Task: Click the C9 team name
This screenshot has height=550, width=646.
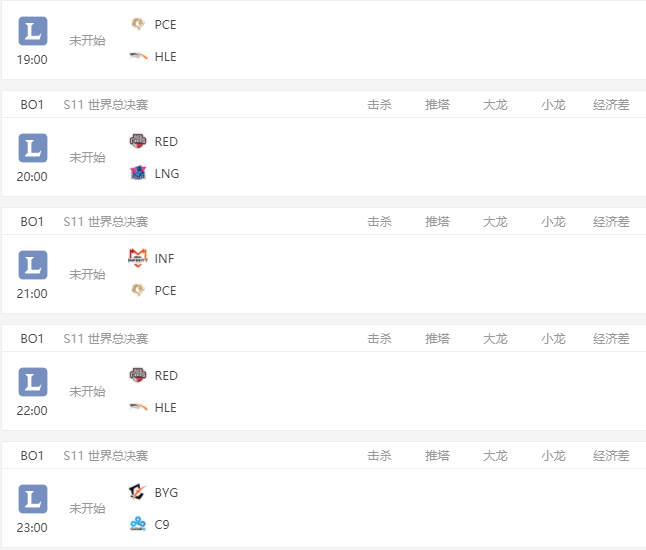Action: click(162, 524)
